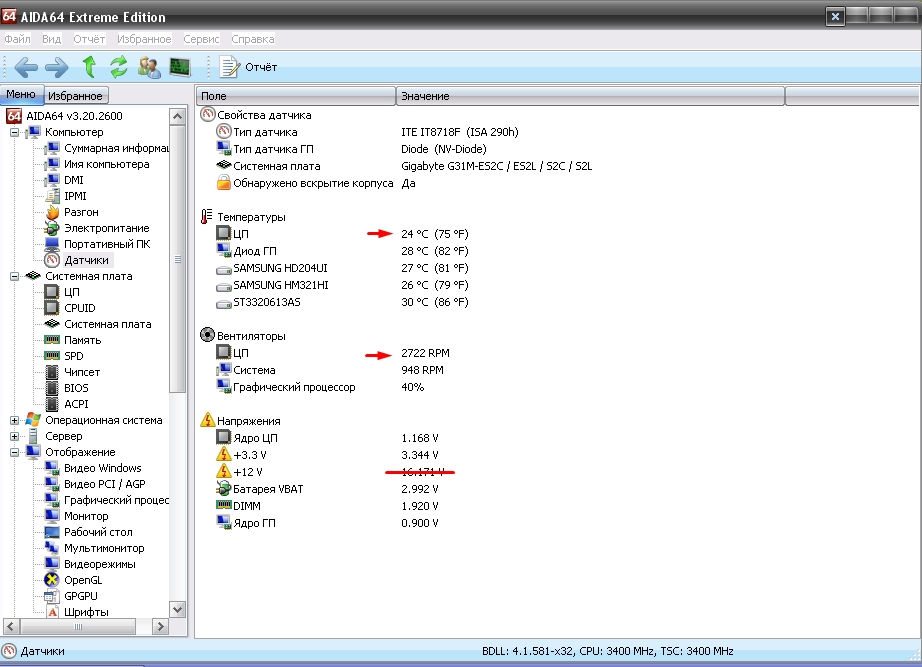Image resolution: width=922 pixels, height=667 pixels.
Task: Click the DMI icon in tree
Action: pos(52,180)
